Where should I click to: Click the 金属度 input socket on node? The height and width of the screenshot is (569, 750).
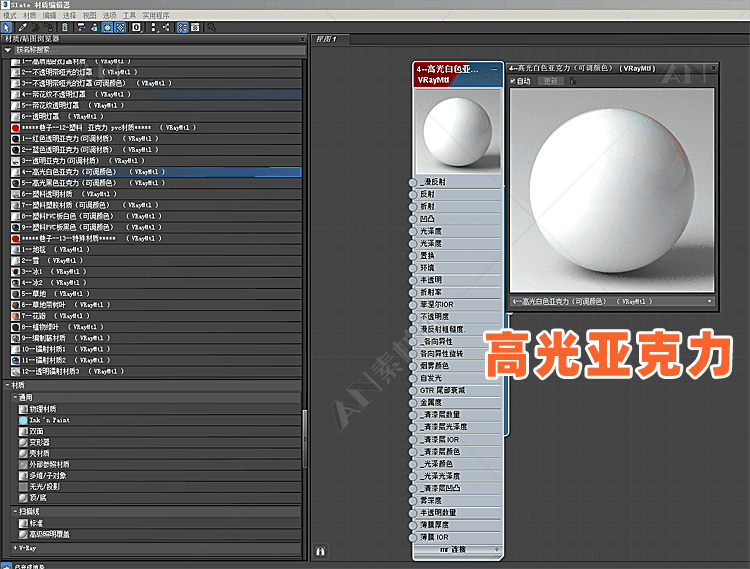(413, 402)
